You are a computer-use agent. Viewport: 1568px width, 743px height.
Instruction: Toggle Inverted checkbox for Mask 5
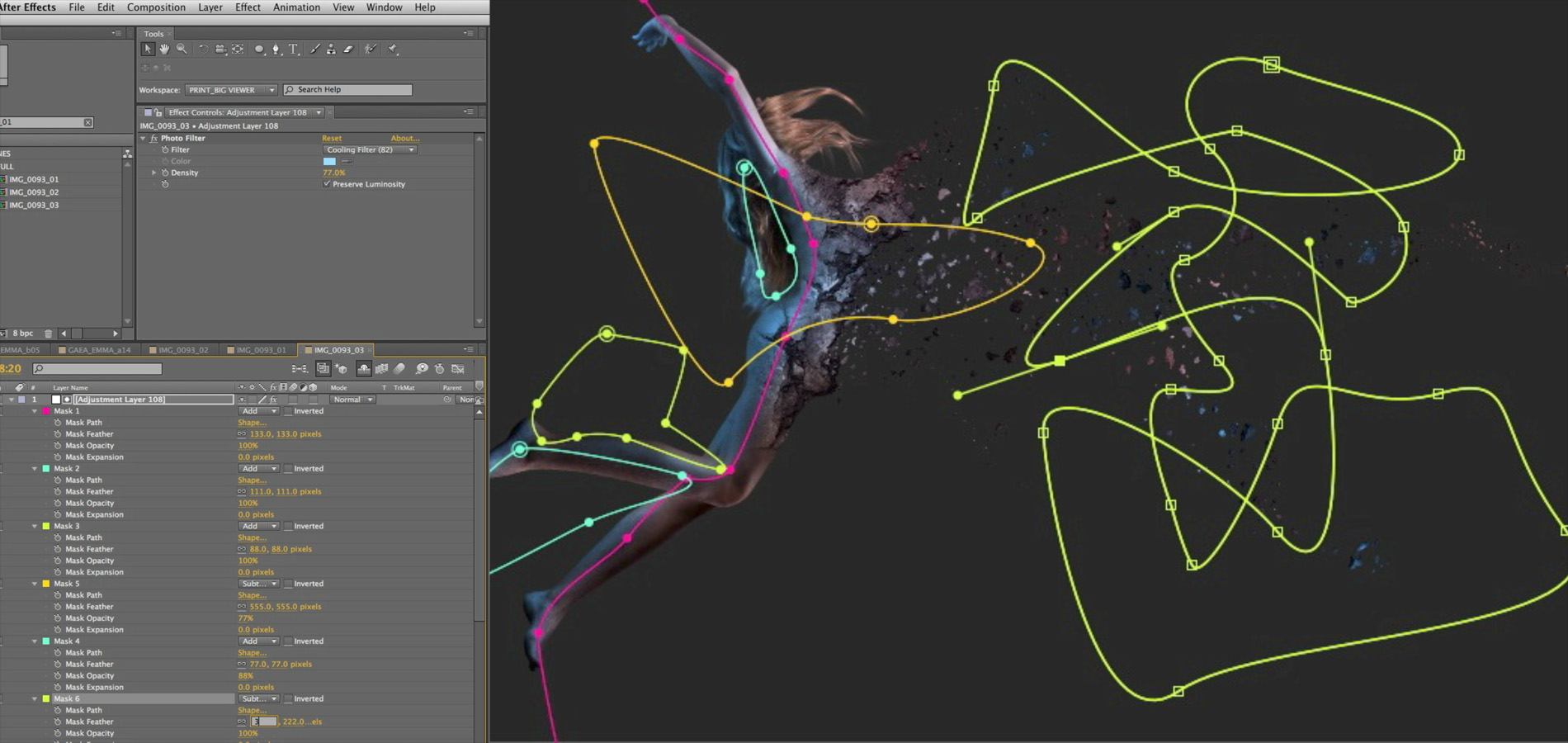pos(288,584)
